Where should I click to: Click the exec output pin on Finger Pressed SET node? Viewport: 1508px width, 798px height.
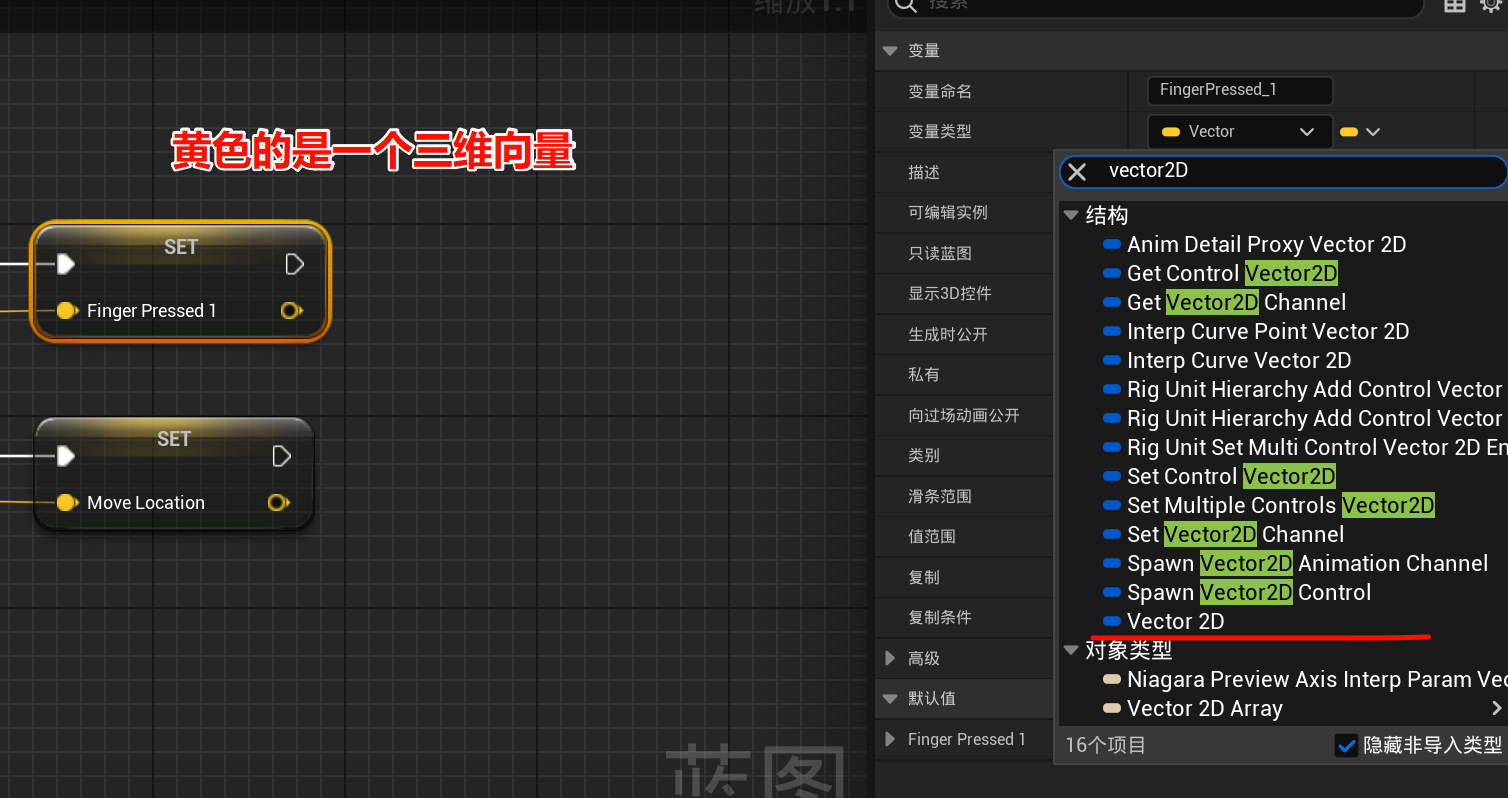pyautogui.click(x=294, y=264)
